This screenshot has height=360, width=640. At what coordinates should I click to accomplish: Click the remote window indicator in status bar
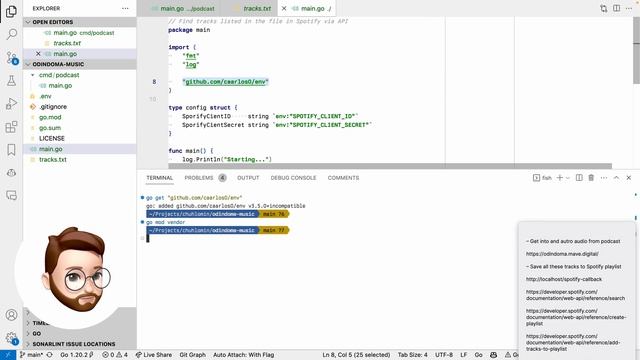point(8,355)
